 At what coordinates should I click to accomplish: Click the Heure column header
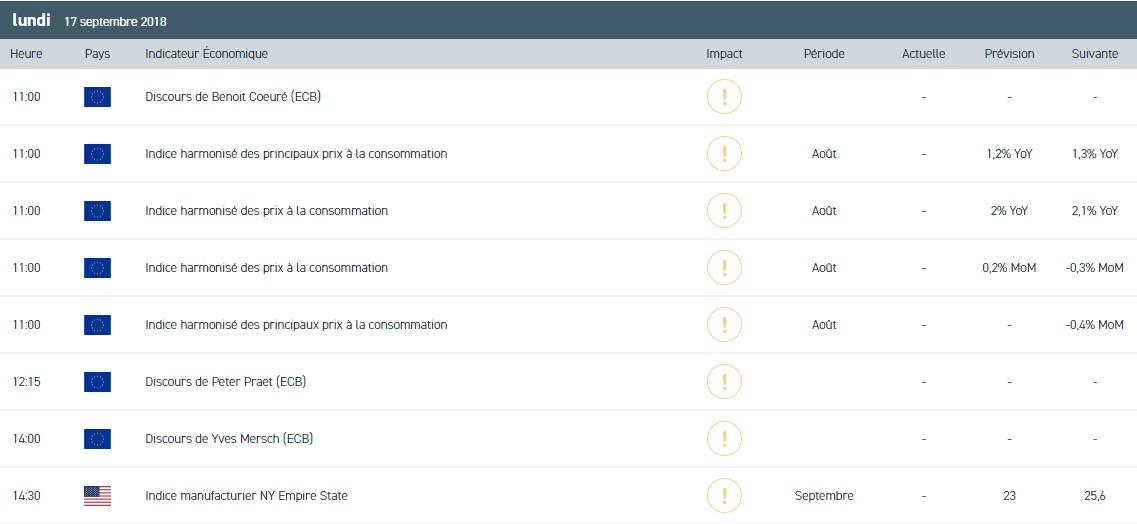(26, 54)
